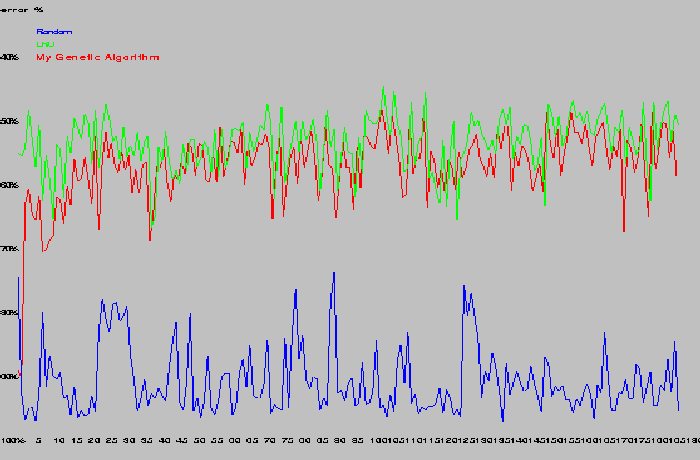Select the blue "Random" legend label

point(54,32)
